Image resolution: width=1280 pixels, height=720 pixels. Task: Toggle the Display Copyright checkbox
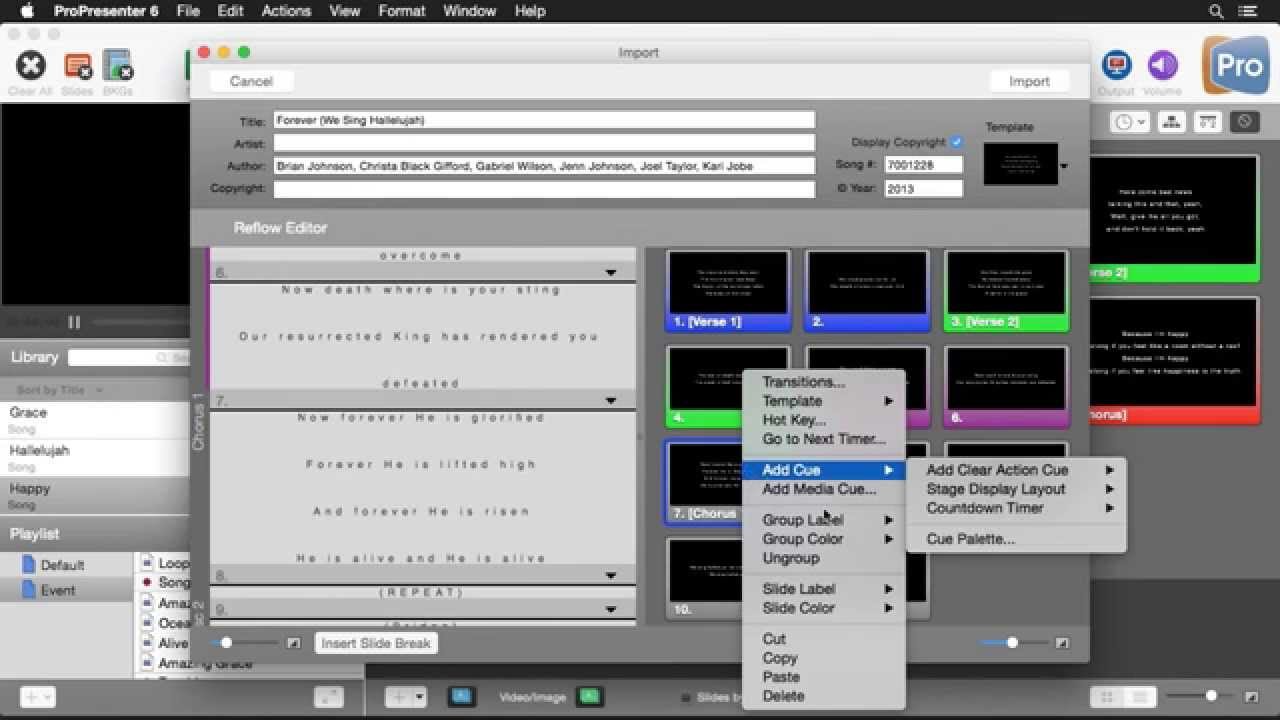(x=957, y=142)
